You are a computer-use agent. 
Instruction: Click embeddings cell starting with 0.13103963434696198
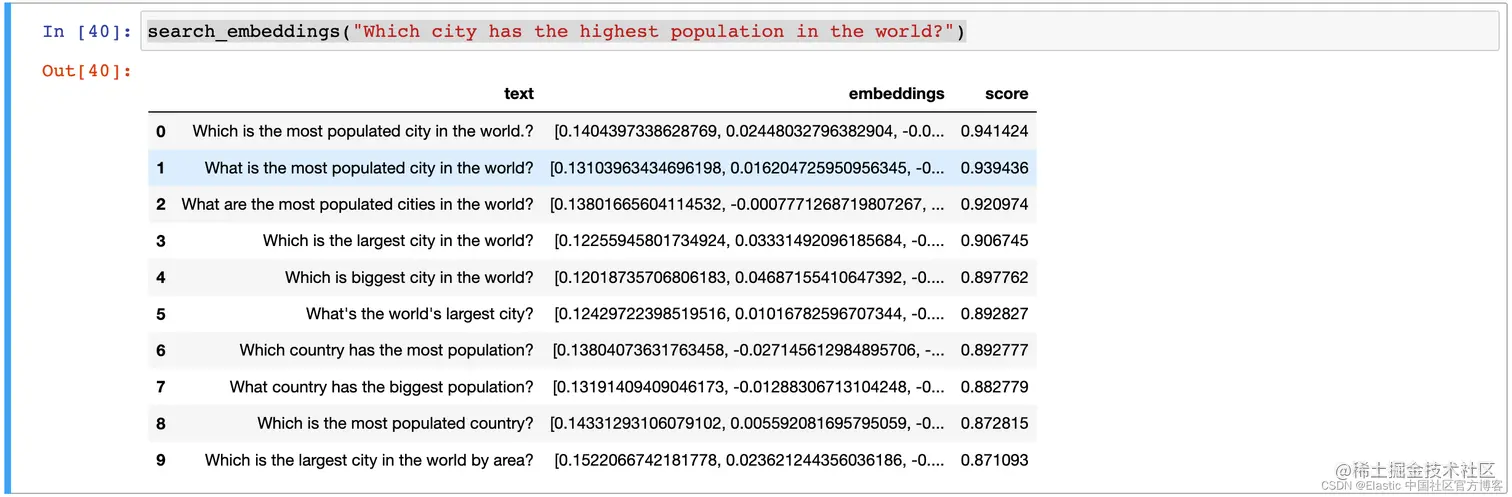click(x=747, y=168)
